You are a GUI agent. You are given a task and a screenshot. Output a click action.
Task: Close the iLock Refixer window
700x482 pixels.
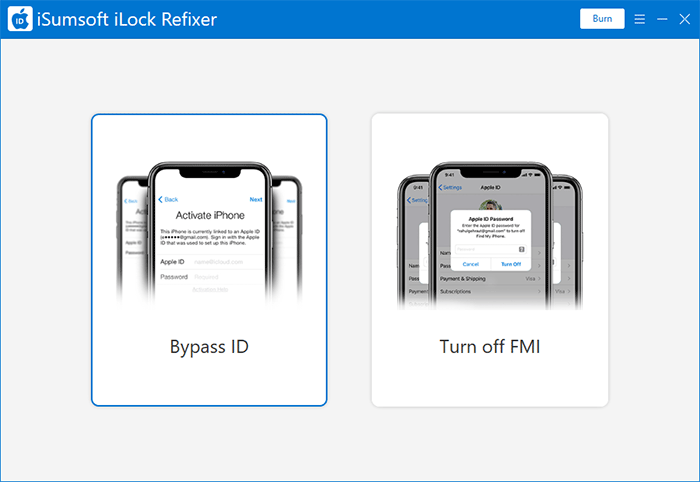coord(684,19)
